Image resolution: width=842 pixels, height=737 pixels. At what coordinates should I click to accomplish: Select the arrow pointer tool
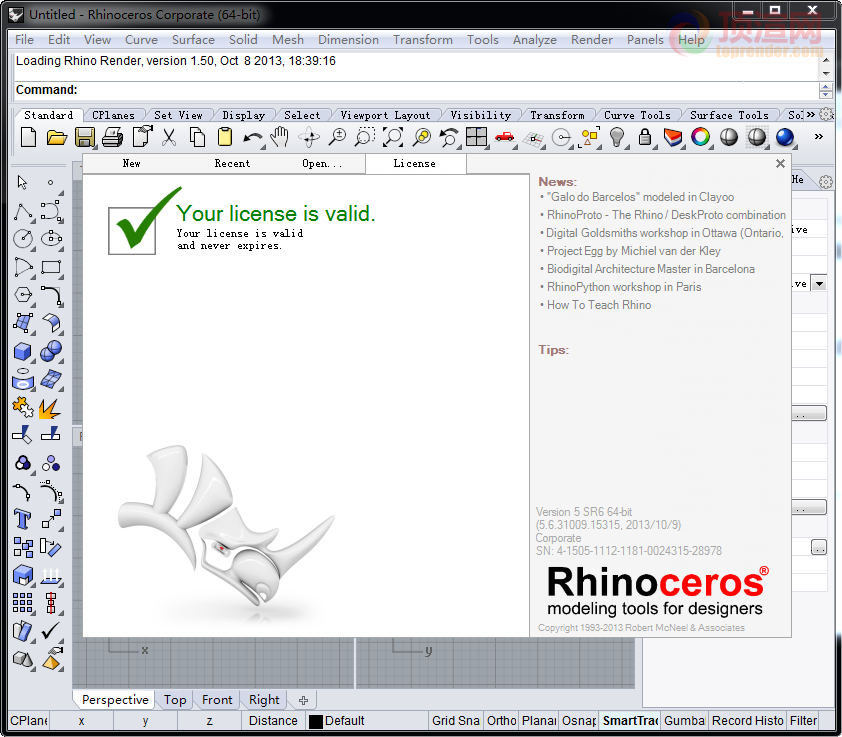23,183
